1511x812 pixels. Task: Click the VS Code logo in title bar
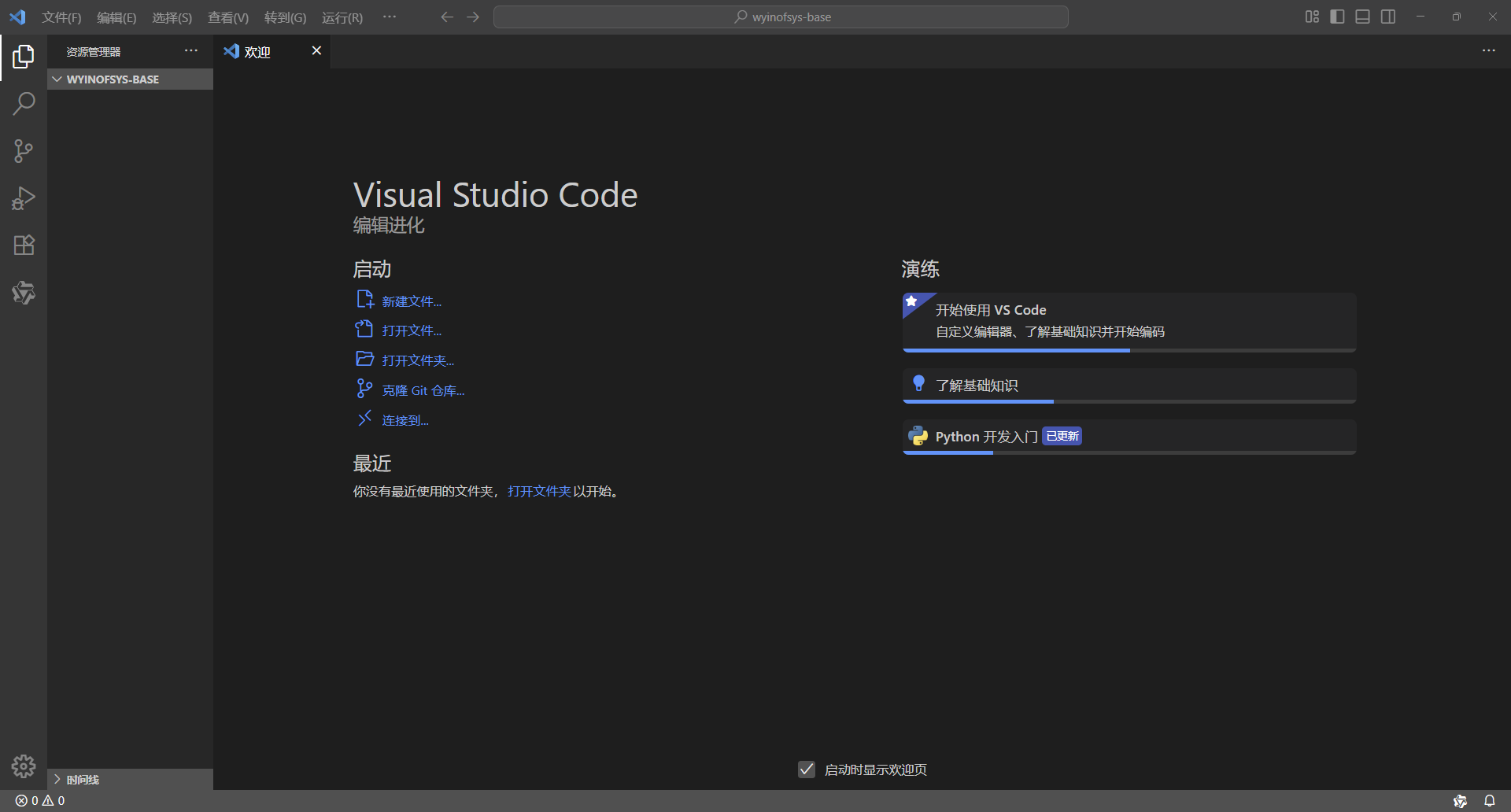click(x=17, y=17)
